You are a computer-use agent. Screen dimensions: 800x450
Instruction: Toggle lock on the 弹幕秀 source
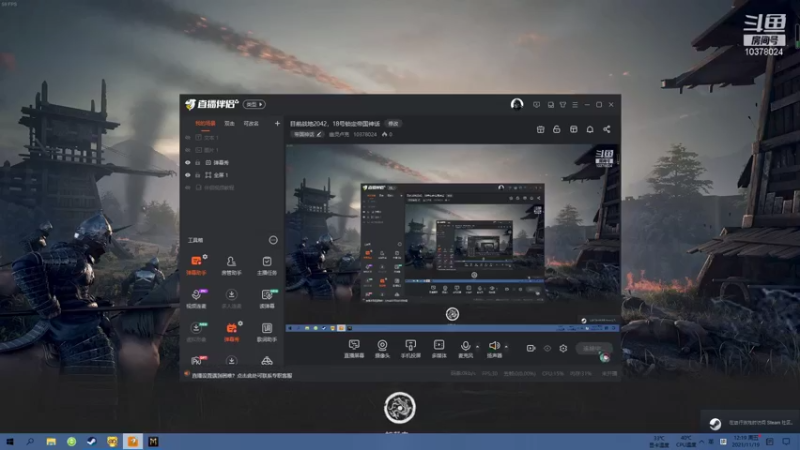pos(198,163)
